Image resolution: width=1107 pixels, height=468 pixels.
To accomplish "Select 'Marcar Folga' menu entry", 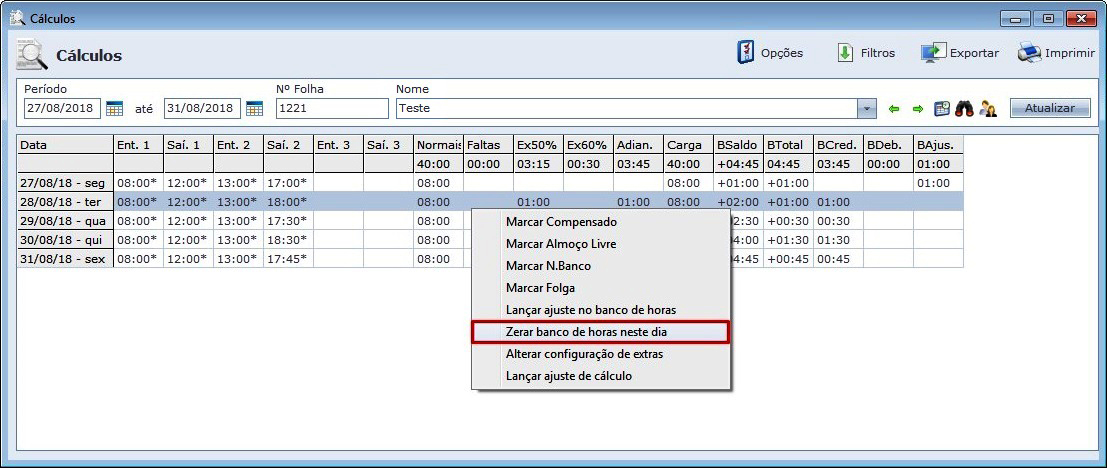I will tap(540, 288).
